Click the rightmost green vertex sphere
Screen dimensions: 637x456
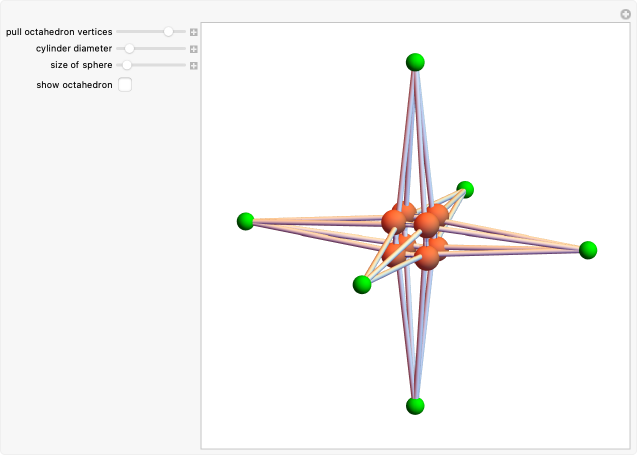(x=588, y=249)
